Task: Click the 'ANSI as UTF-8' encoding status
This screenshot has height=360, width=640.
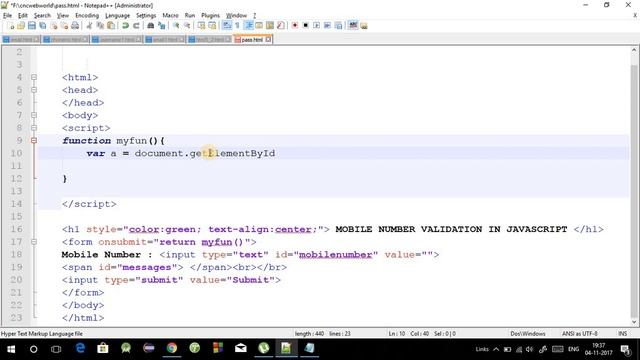Action: pos(580,333)
